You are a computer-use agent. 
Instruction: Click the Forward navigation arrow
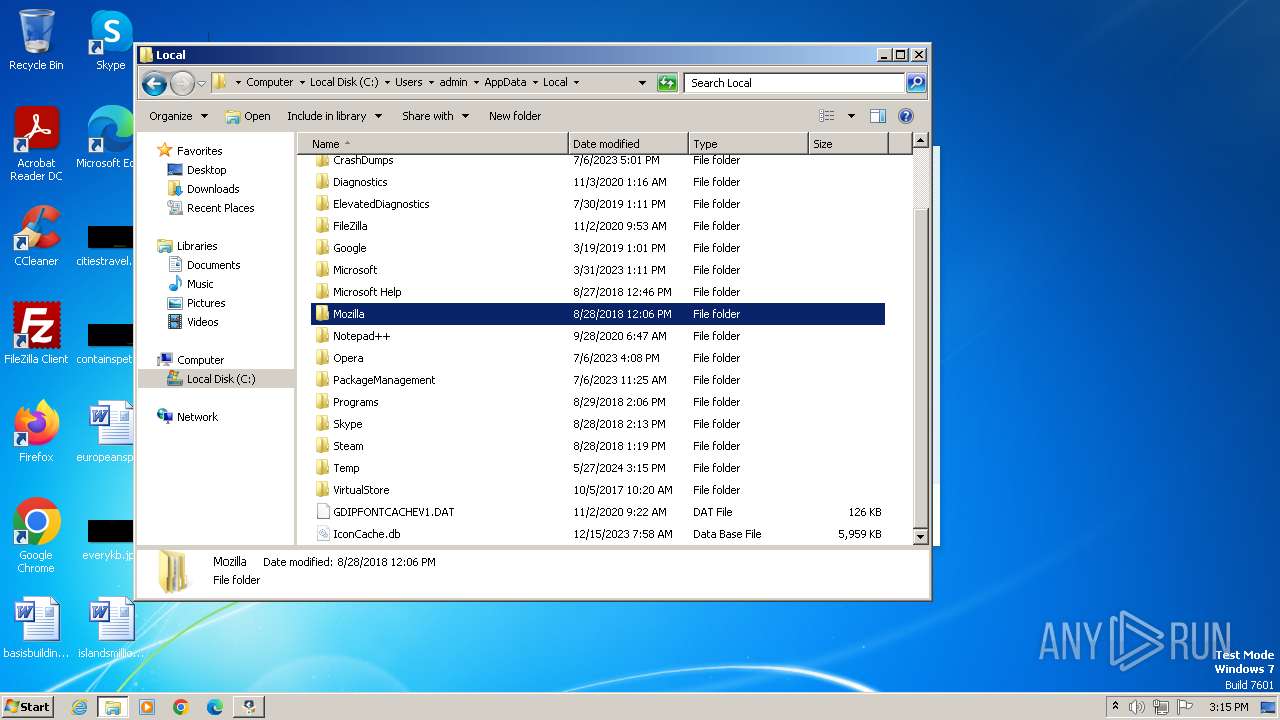pos(182,83)
